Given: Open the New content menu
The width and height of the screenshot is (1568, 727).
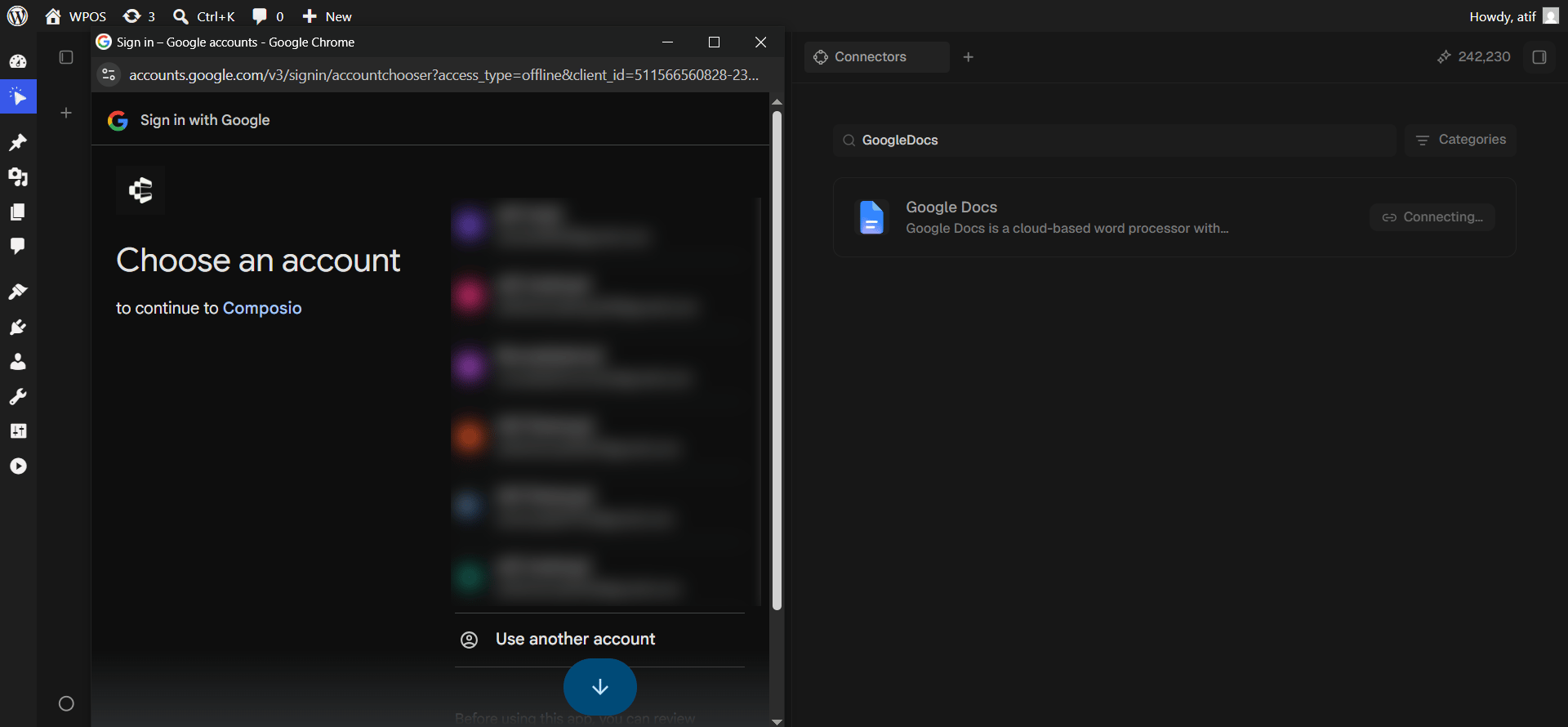Looking at the screenshot, I should (x=327, y=16).
